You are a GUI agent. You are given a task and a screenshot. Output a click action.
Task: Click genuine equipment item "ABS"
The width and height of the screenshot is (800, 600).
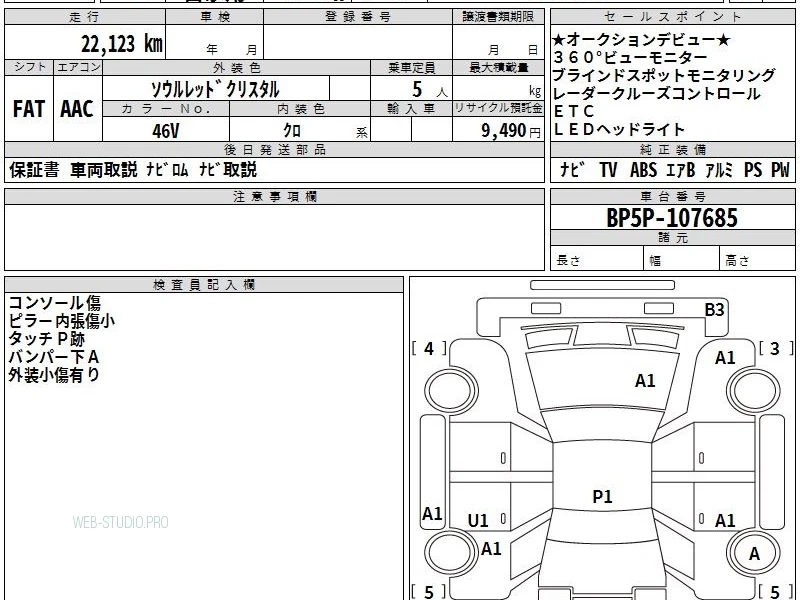643,170
